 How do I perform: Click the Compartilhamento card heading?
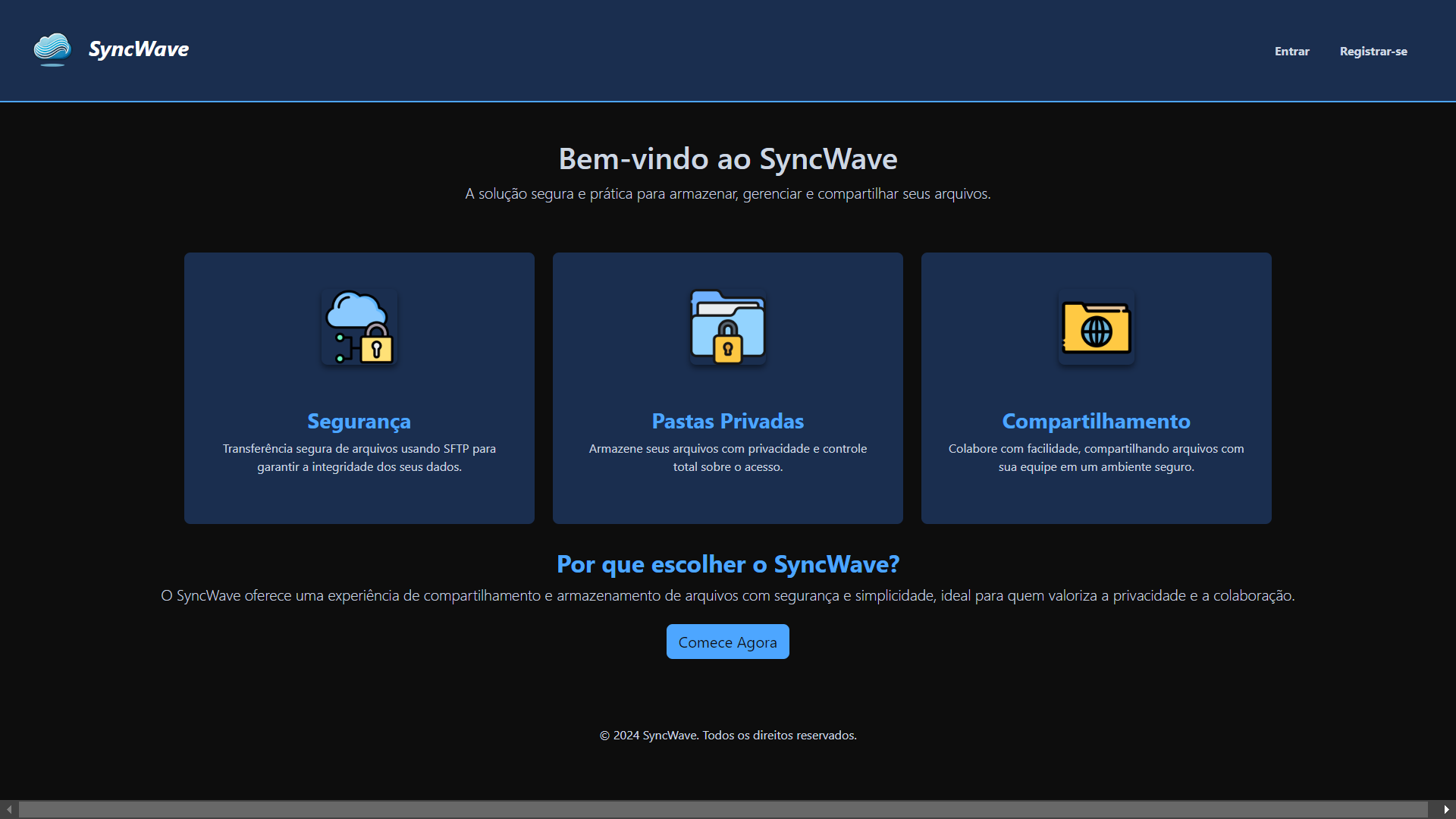(x=1097, y=421)
